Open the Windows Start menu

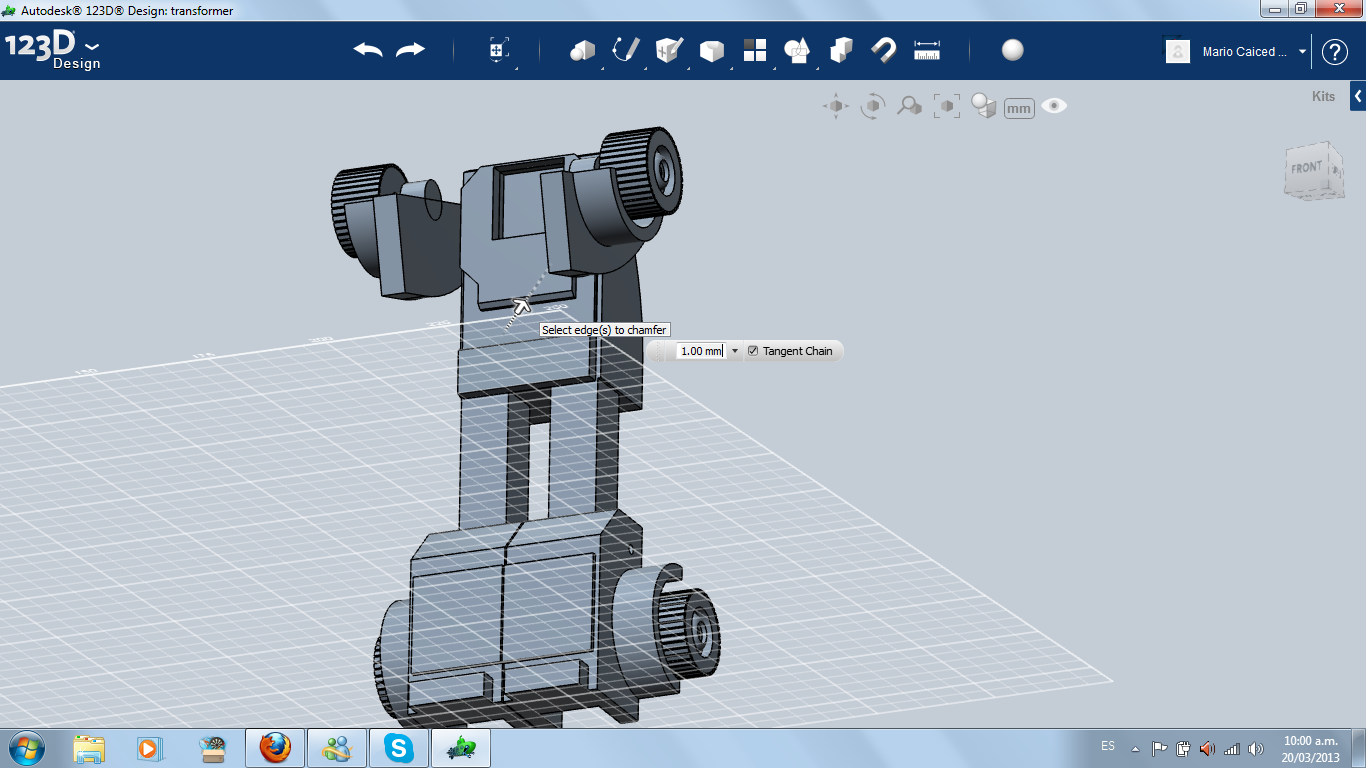[26, 748]
